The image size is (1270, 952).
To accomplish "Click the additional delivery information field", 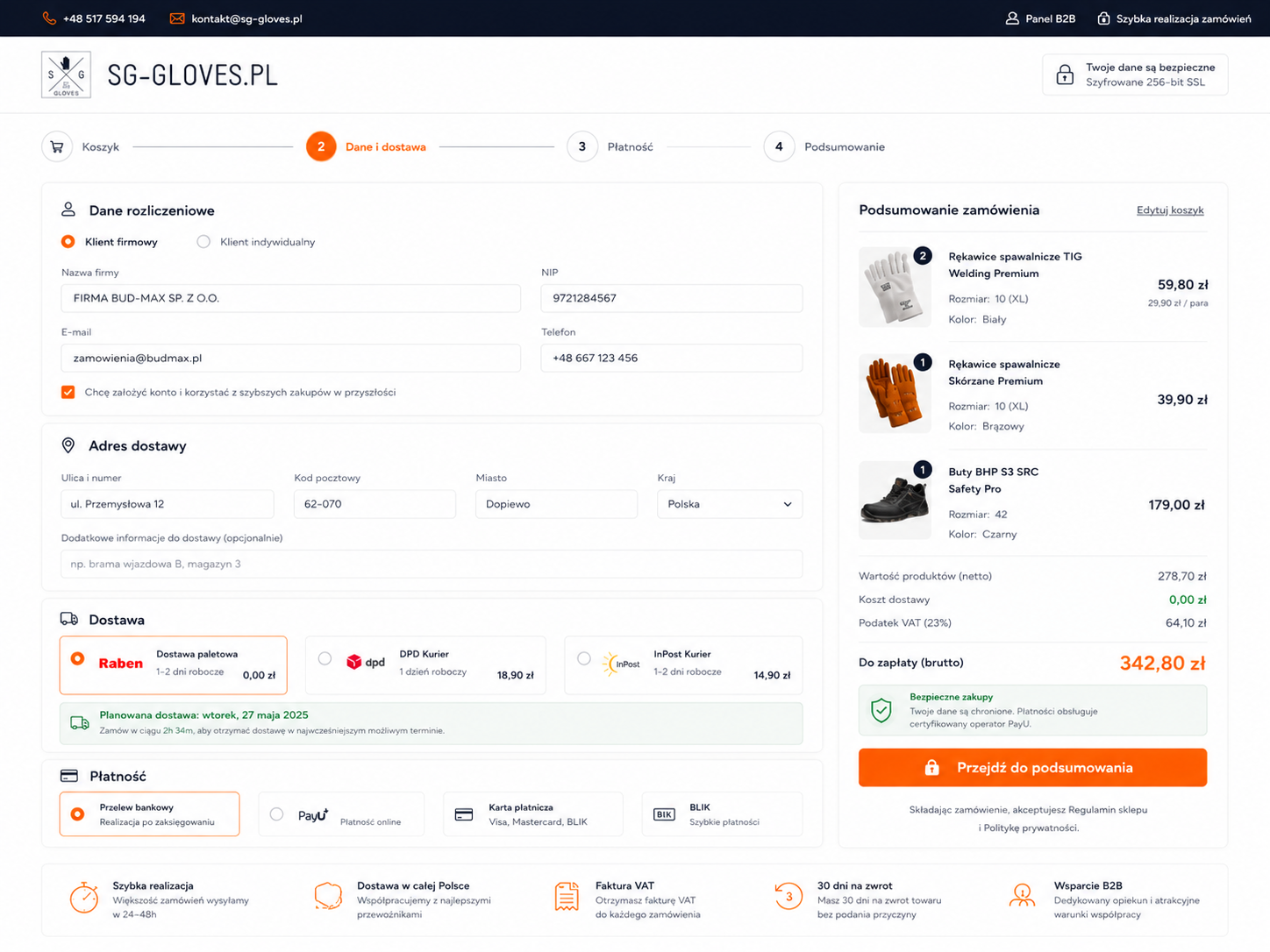I will 432,564.
